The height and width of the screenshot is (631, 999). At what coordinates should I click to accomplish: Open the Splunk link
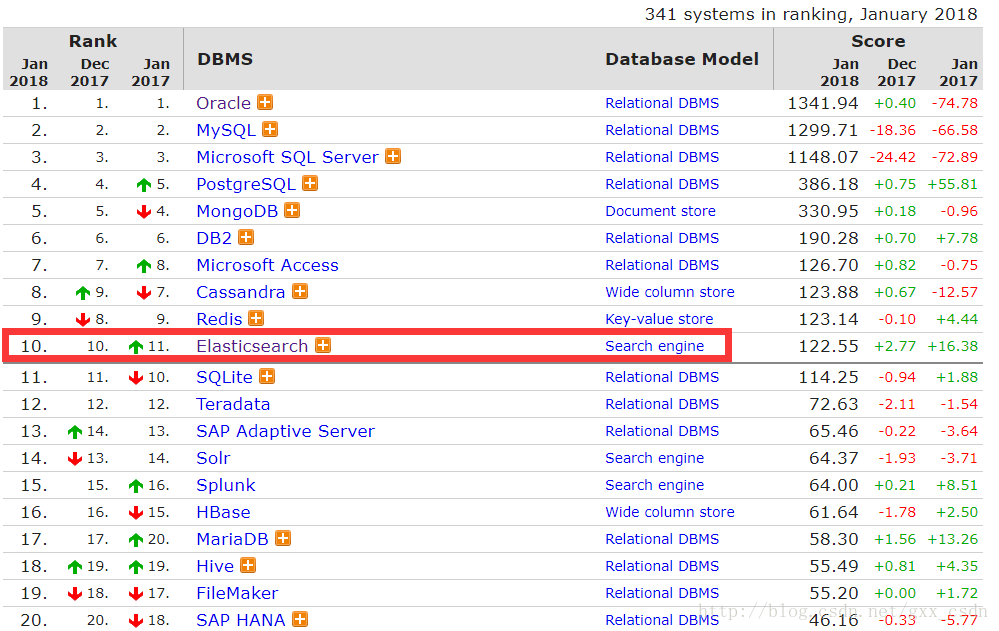(x=226, y=485)
